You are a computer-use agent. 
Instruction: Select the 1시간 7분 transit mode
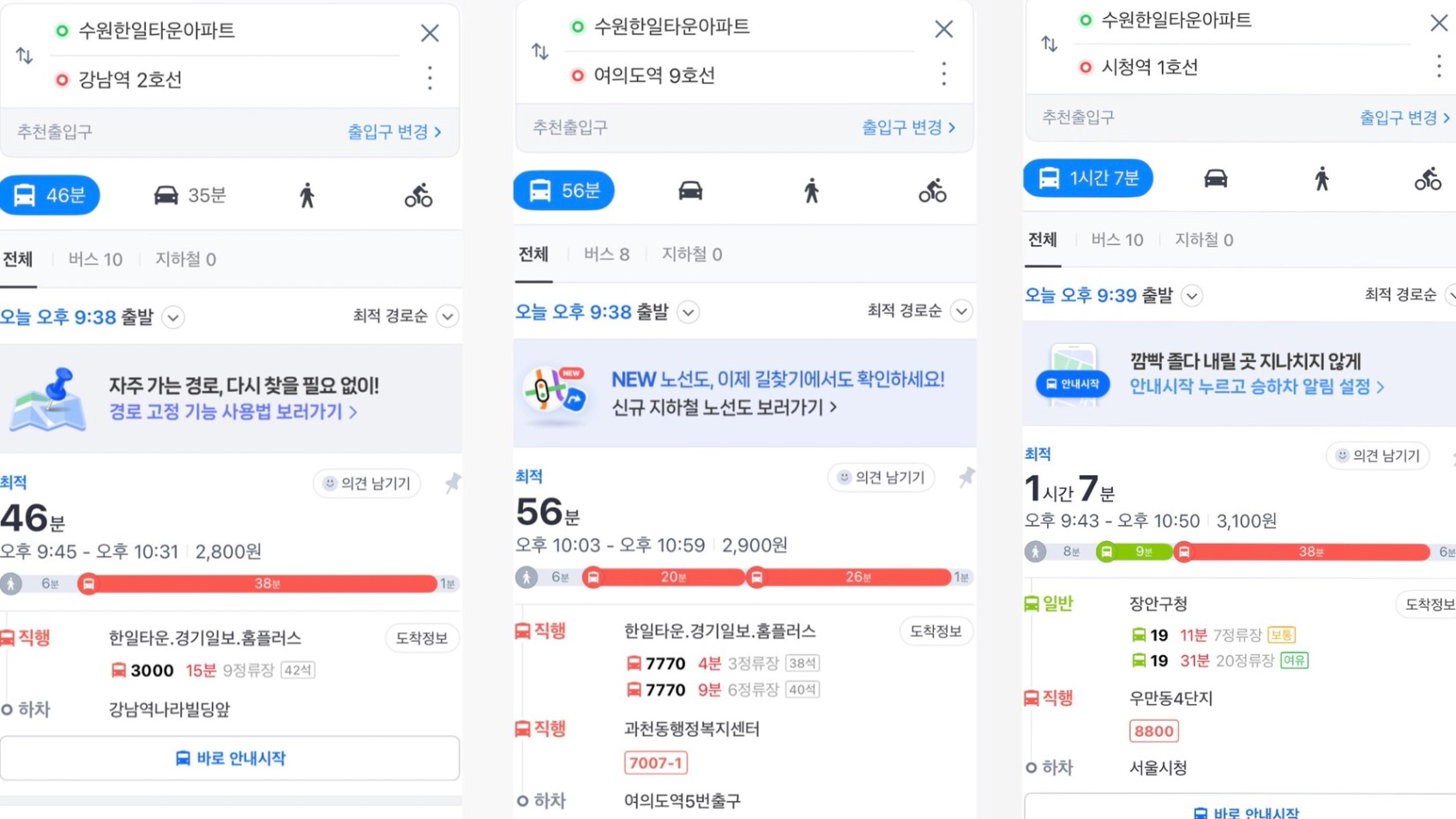pyautogui.click(x=1088, y=178)
